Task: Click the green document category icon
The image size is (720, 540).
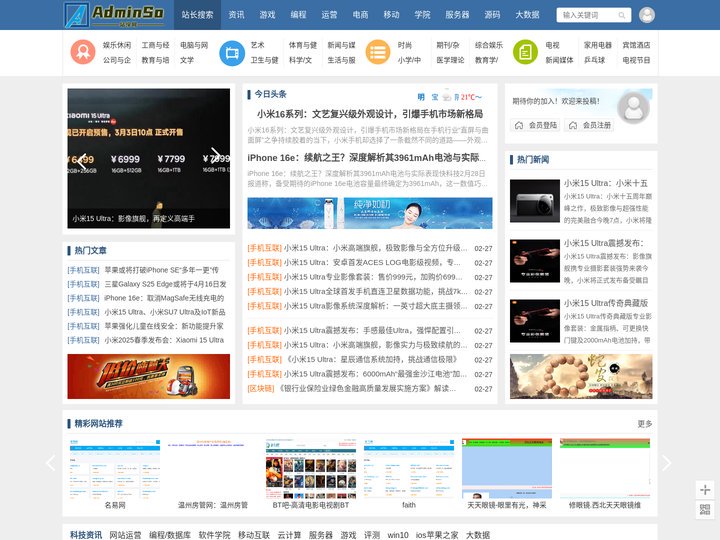Action: (x=525, y=52)
